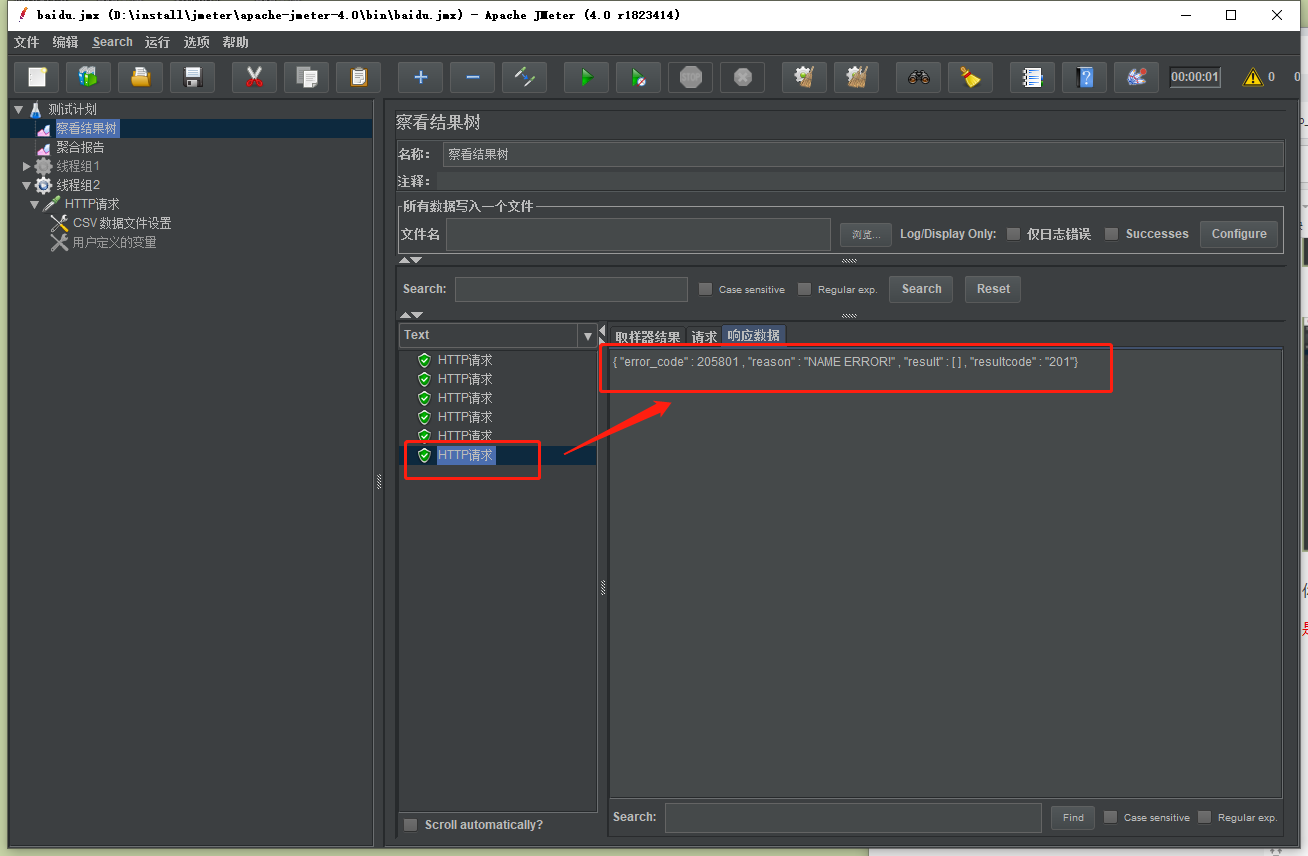Click the Copy toolbar icon
Viewport: 1308px width, 856px height.
(307, 77)
